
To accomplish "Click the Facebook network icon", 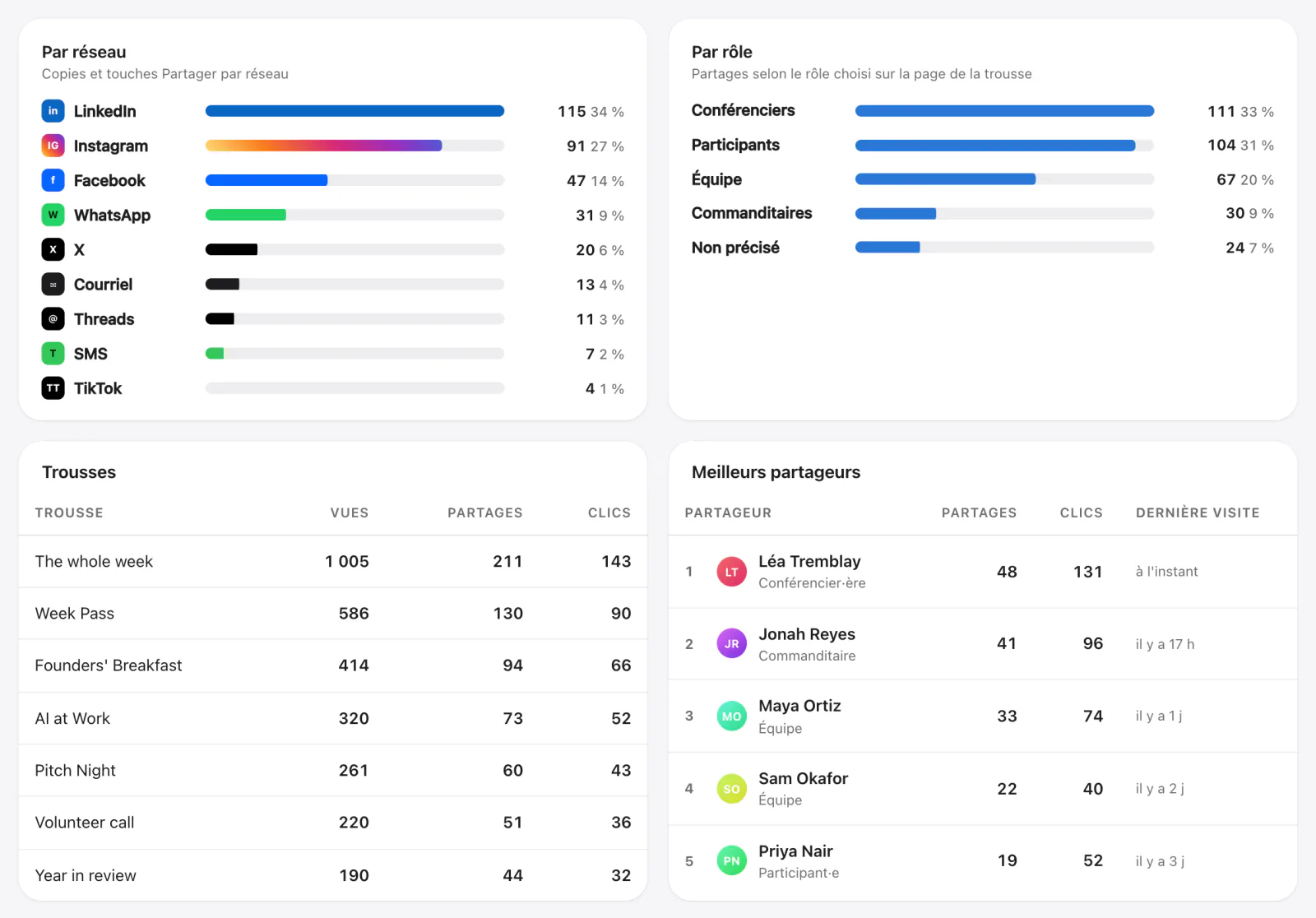I will (53, 180).
